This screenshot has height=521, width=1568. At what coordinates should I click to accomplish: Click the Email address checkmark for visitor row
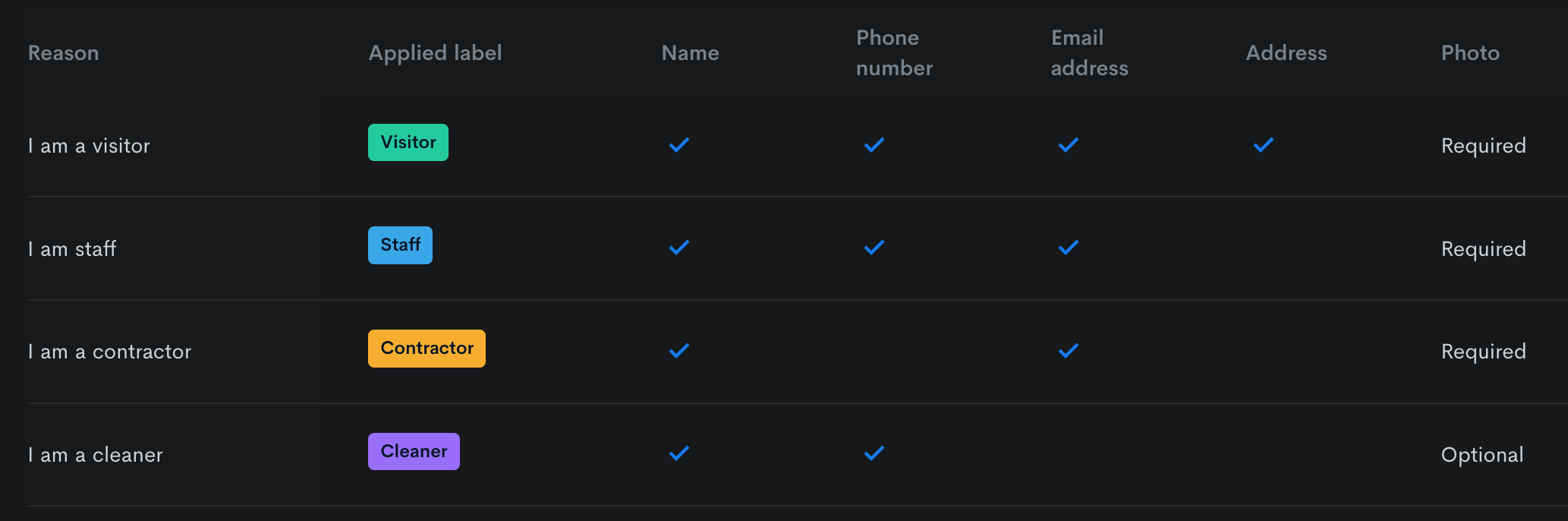click(1069, 144)
